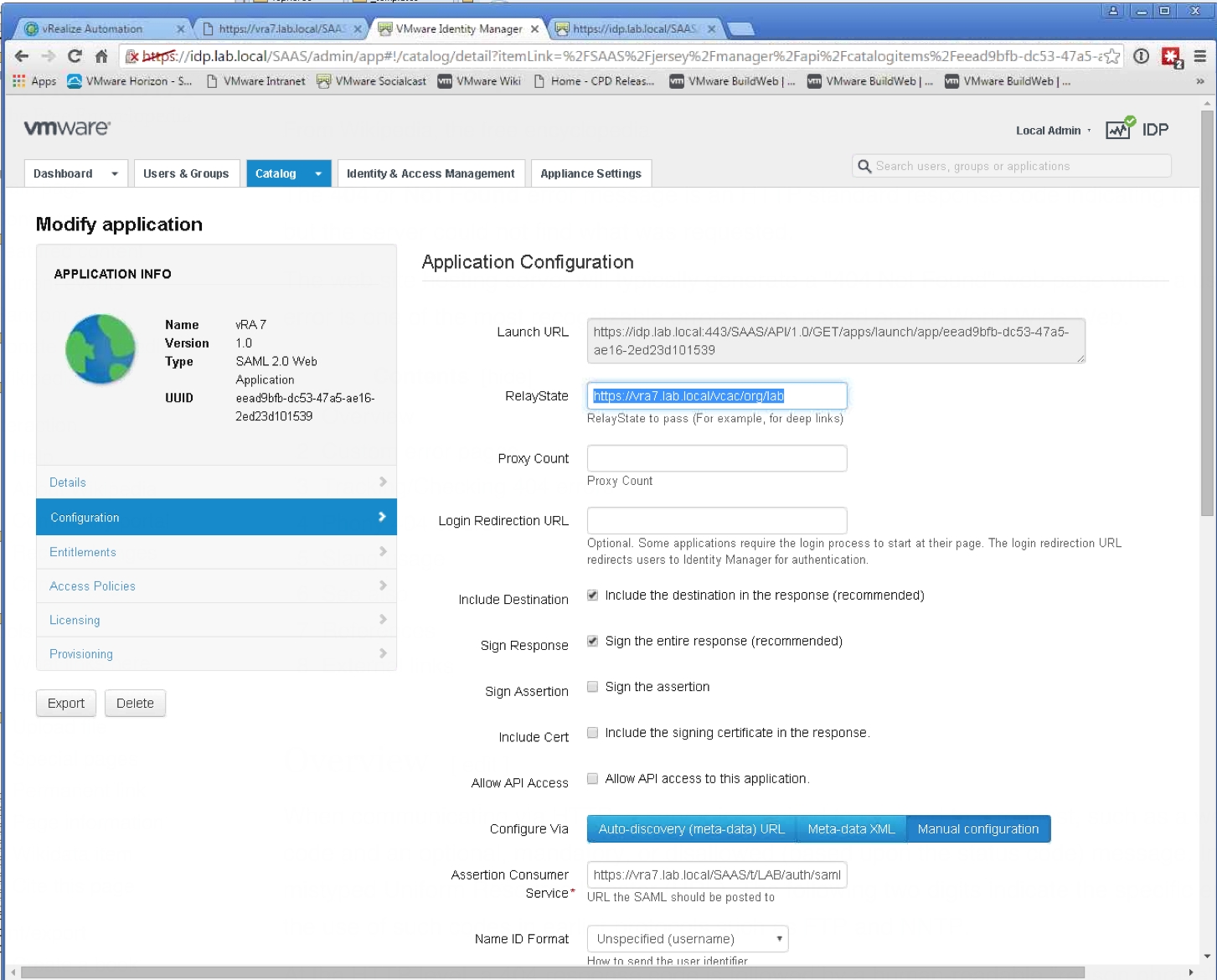Click the Proxy Count input field

717,458
